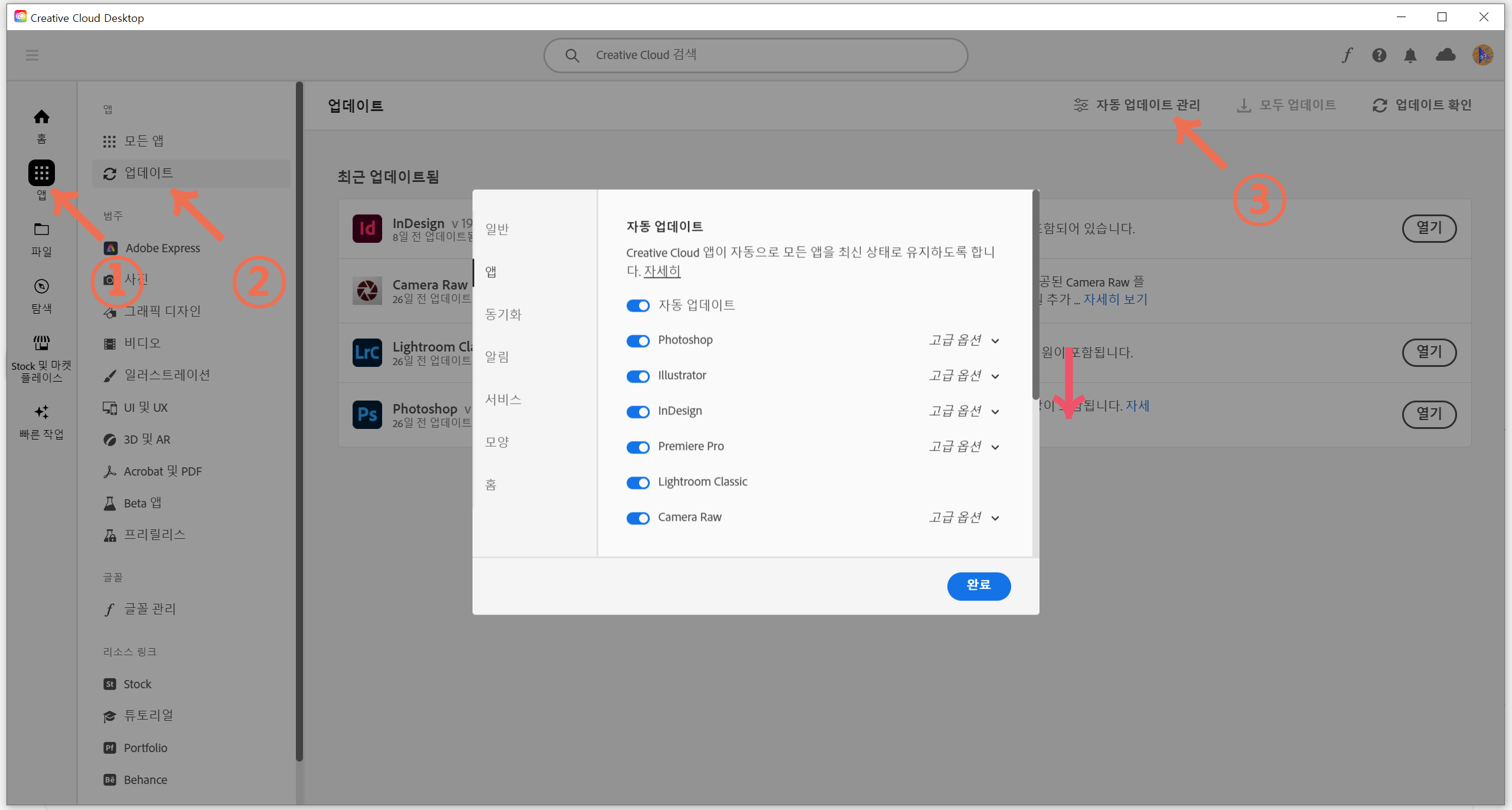Click the cloud sync status icon
The height and width of the screenshot is (810, 1512).
tap(1445, 55)
